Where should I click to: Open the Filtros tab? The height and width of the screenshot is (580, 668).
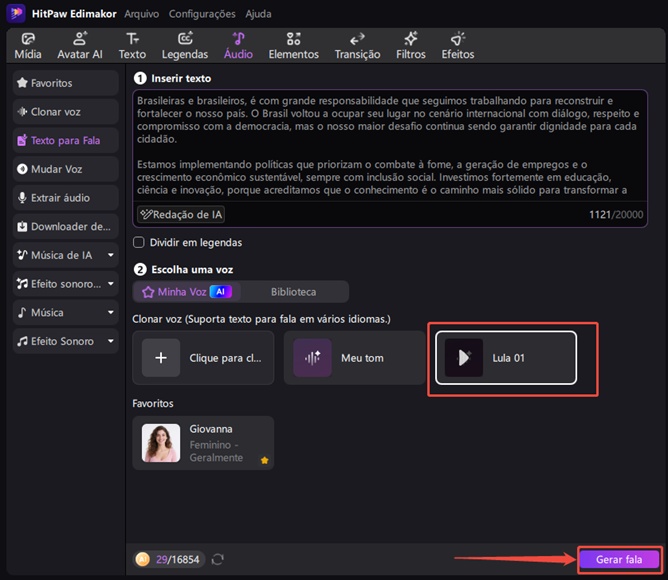coord(411,46)
